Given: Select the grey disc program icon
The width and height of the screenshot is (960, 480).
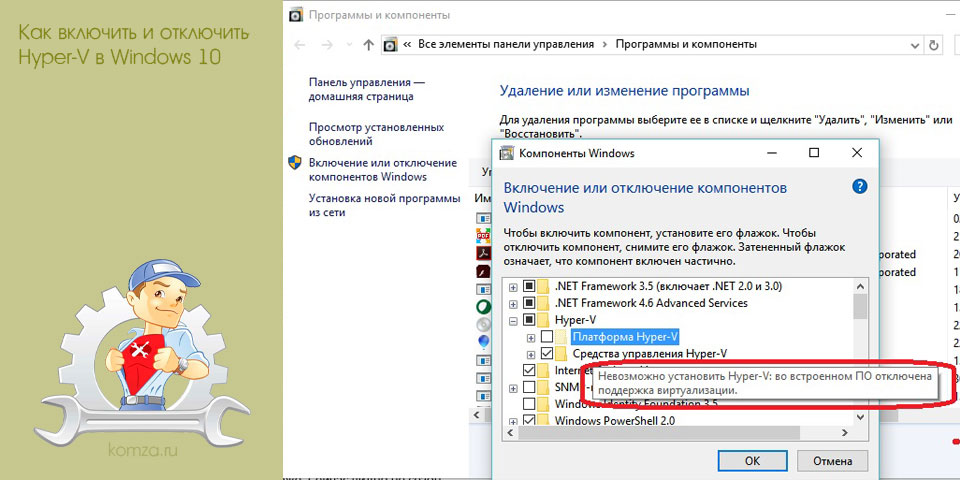Looking at the screenshot, I should 483,324.
